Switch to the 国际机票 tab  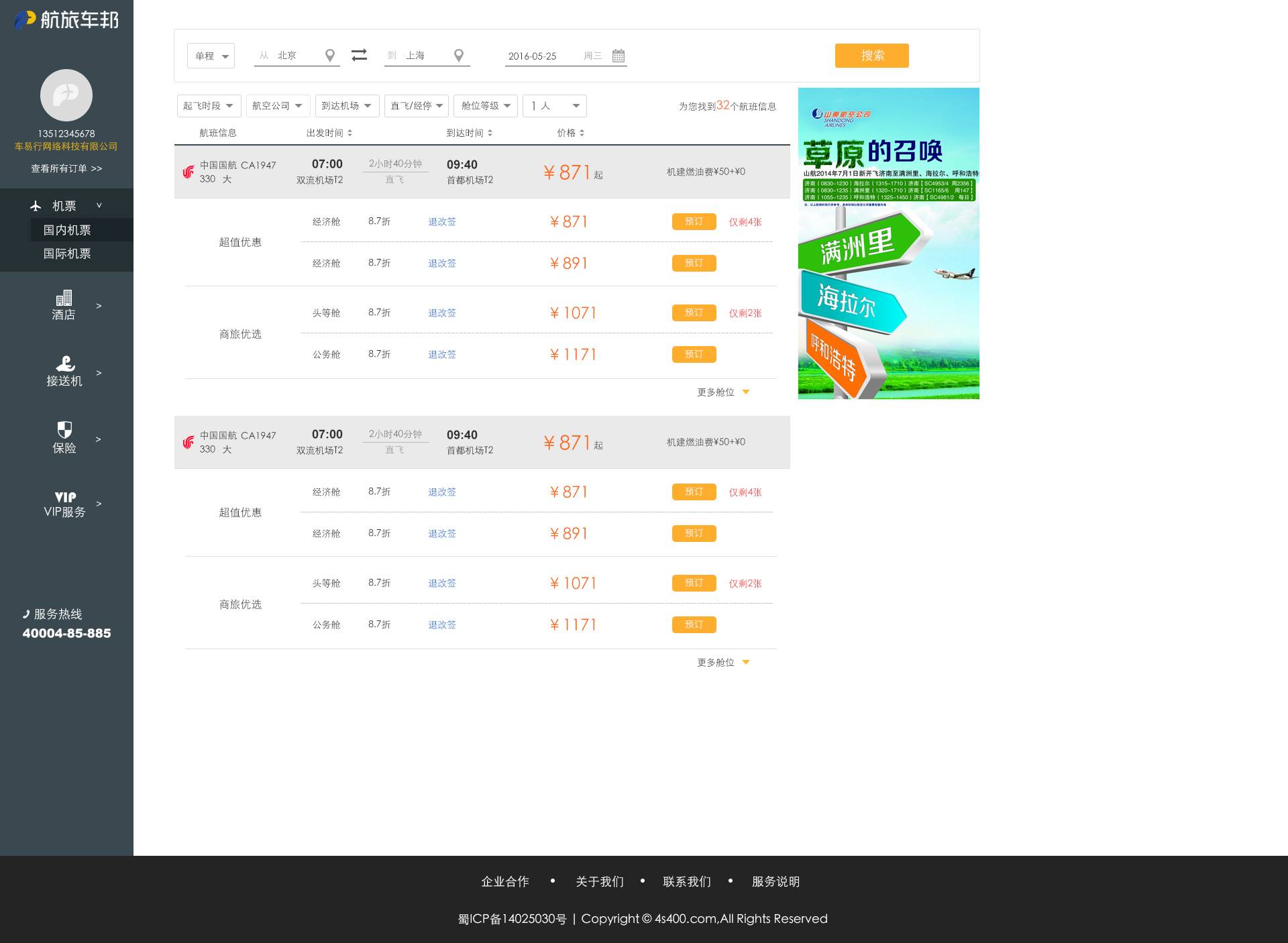[66, 254]
